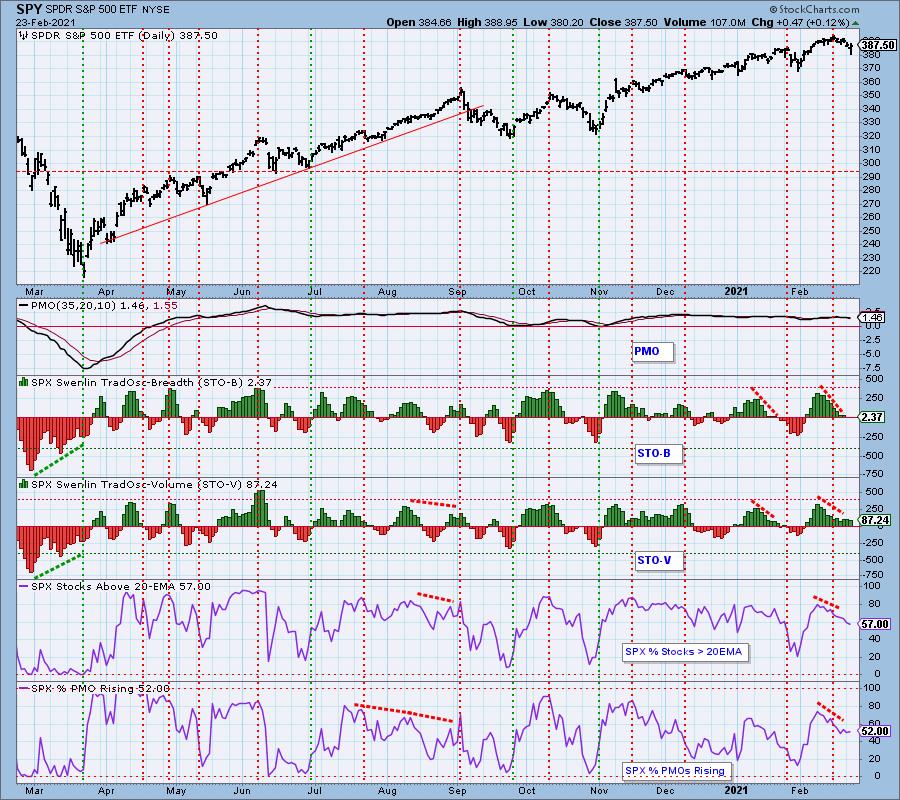Click the 'Chg +0.47 (+0.12%)' value
This screenshot has width=900, height=800.
(800, 22)
